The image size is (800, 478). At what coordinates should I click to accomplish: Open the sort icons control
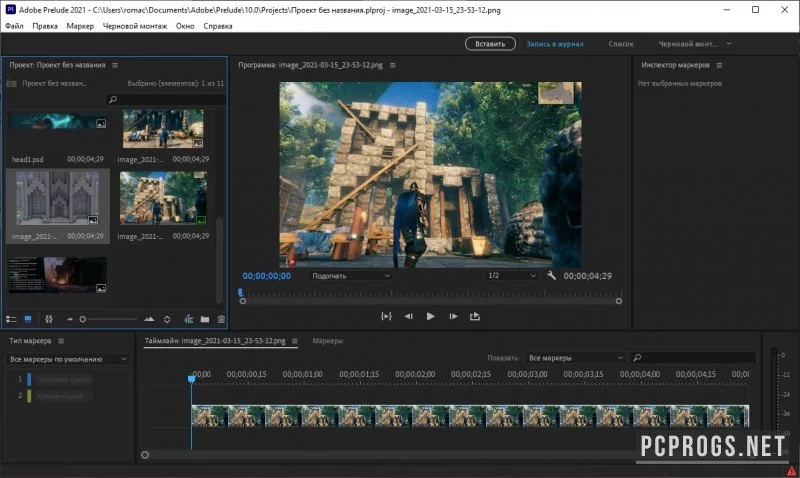click(167, 319)
